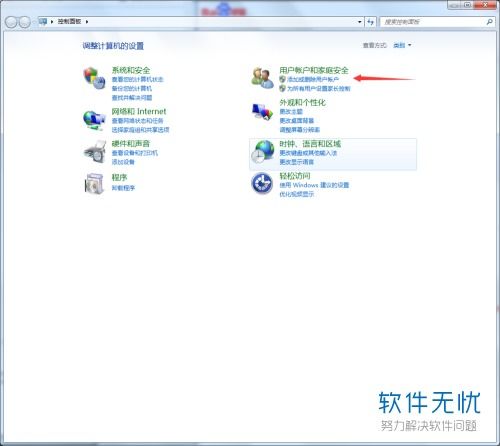Open the 用户帐户和家庭安全 heading link
The height and width of the screenshot is (446, 500).
pyautogui.click(x=314, y=70)
